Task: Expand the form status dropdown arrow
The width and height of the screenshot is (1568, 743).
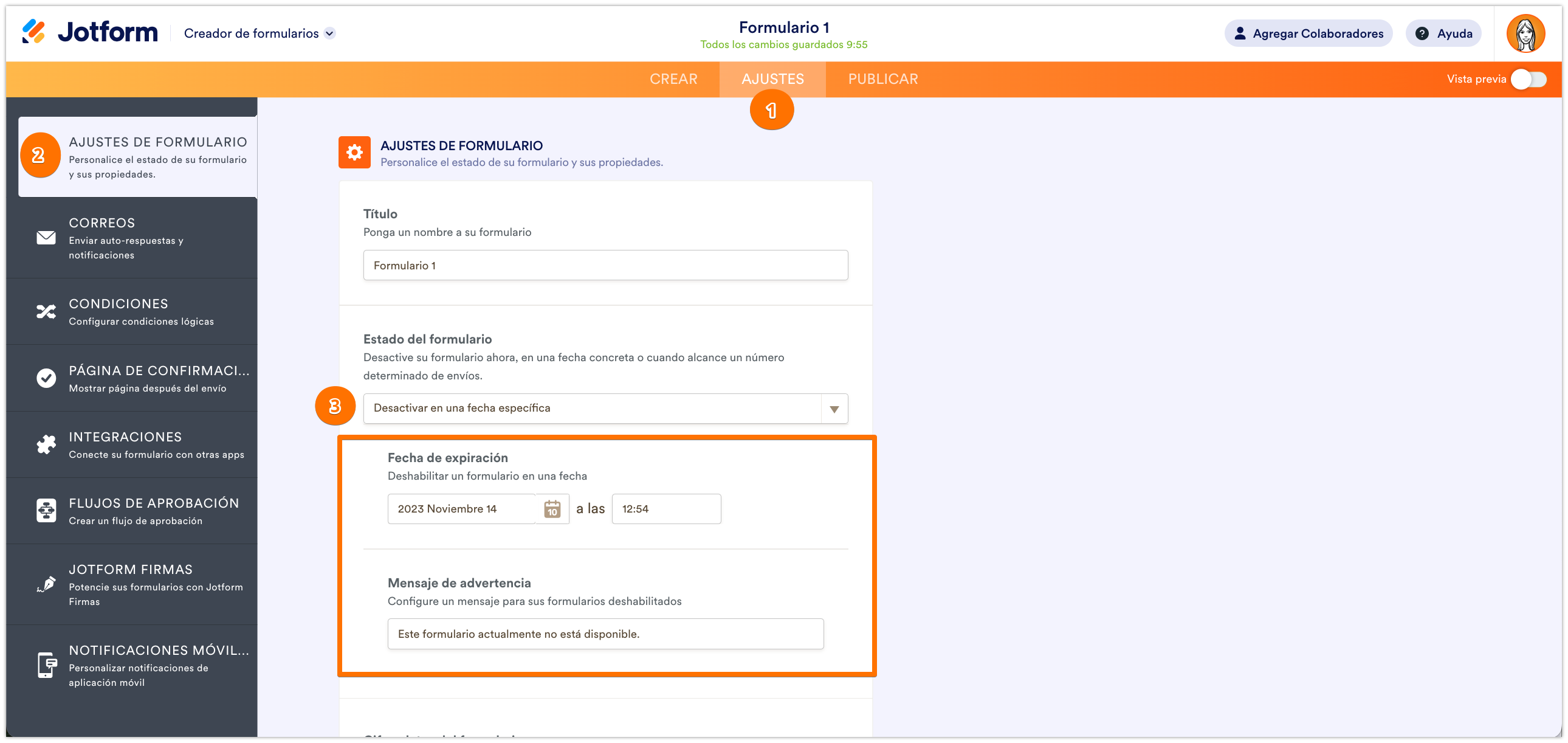Action: 834,409
